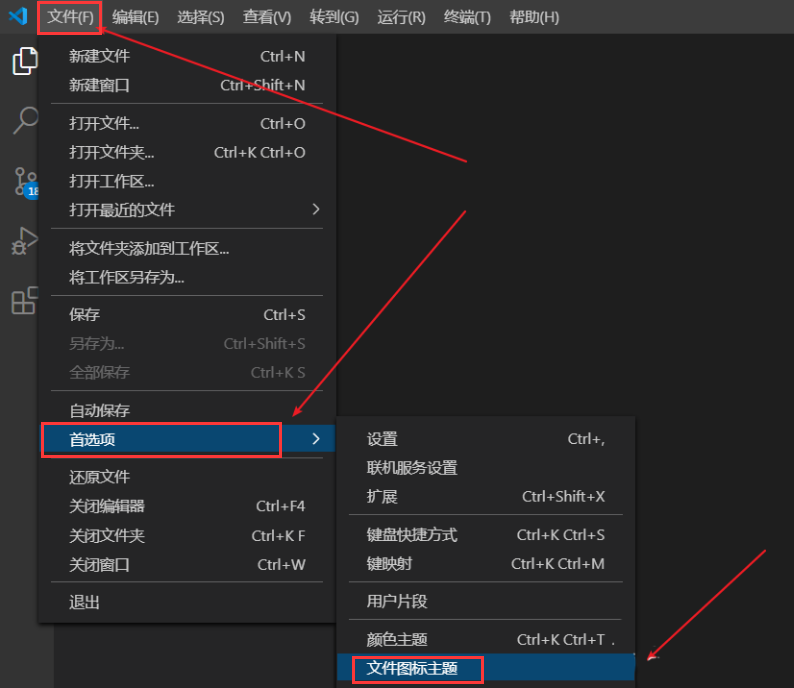The image size is (794, 688).
Task: Open the 帮助(H) menu
Action: [x=534, y=17]
